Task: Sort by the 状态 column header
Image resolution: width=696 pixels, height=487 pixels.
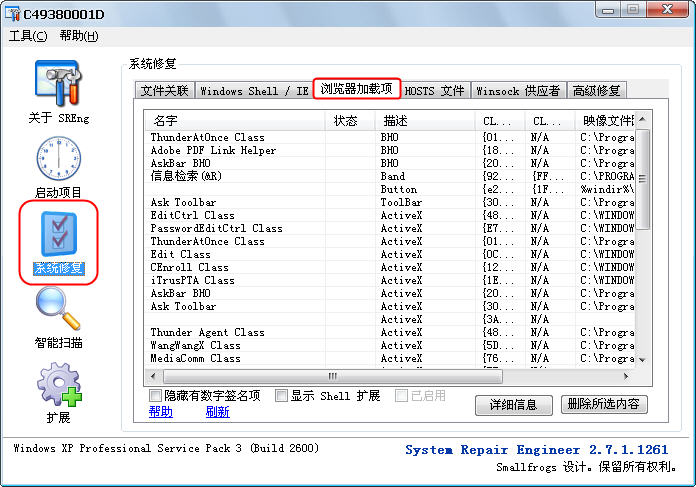Action: 350,120
